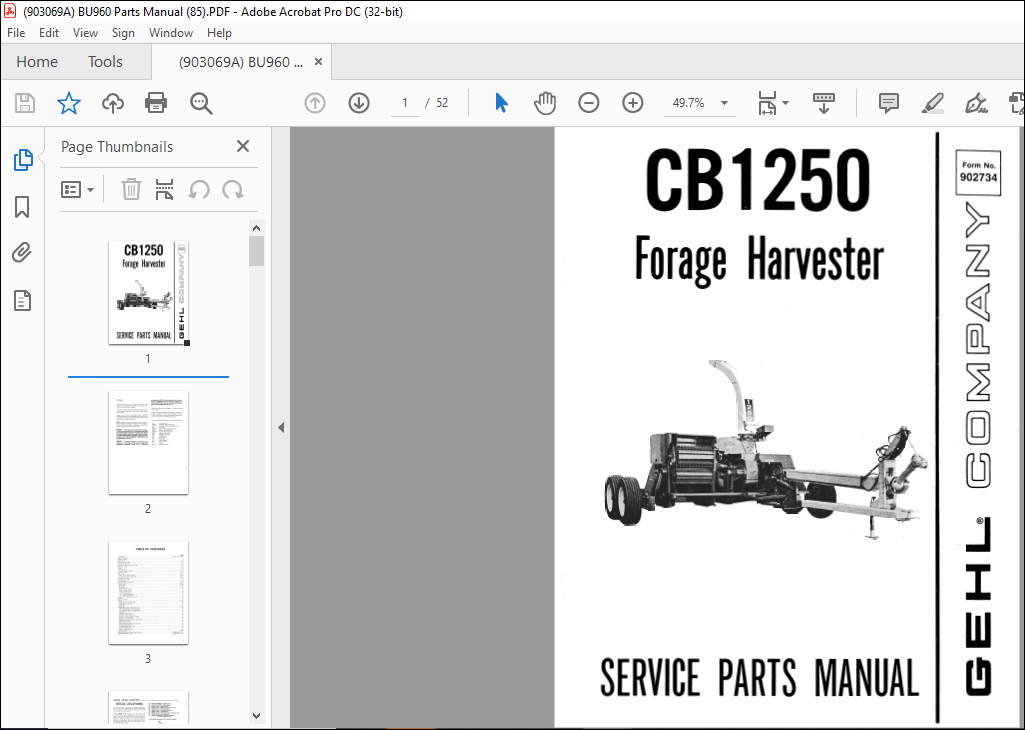Expand the Fit page dropdown arrow
The width and height of the screenshot is (1025, 730).
785,103
